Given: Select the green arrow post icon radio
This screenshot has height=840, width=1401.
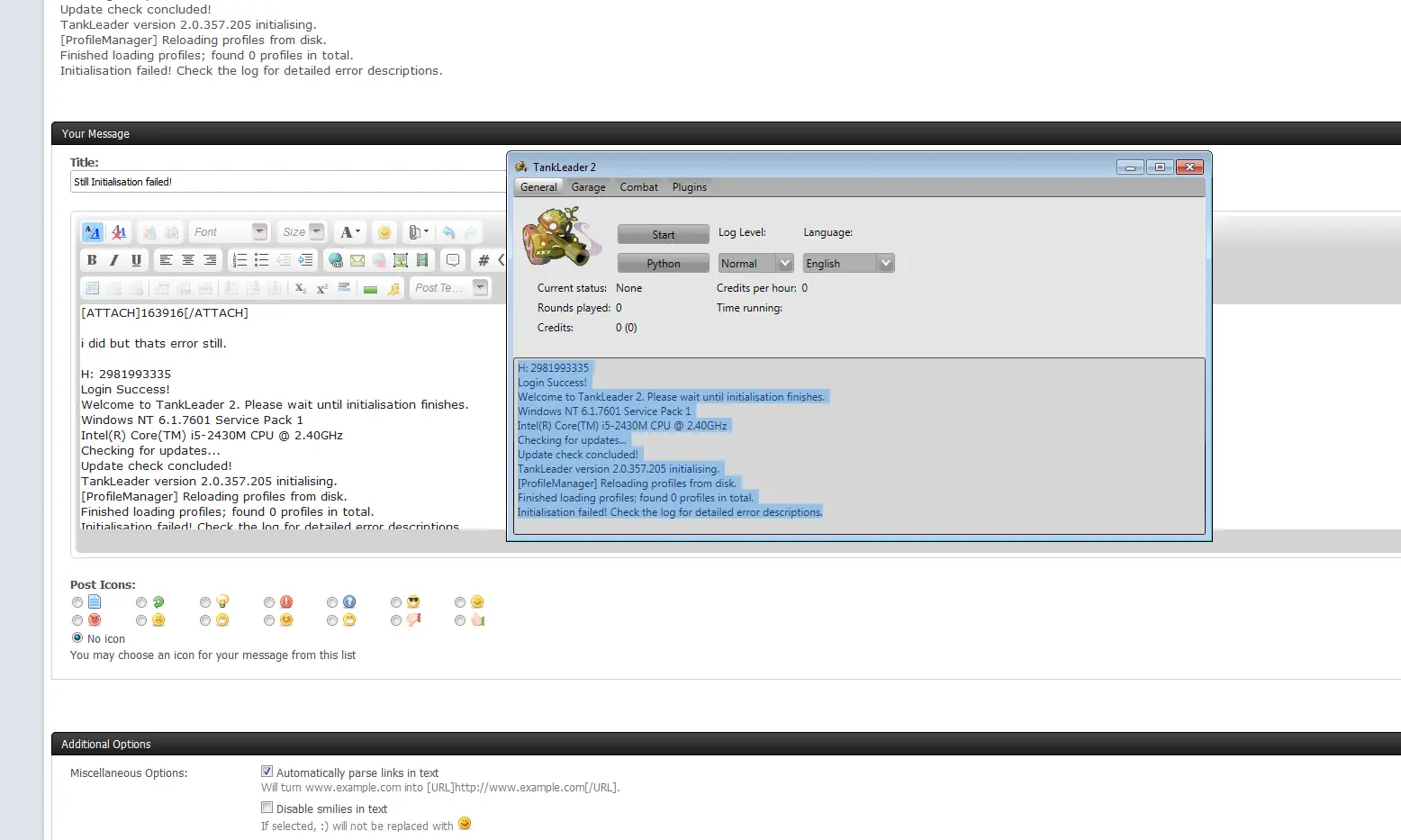Looking at the screenshot, I should (x=141, y=602).
